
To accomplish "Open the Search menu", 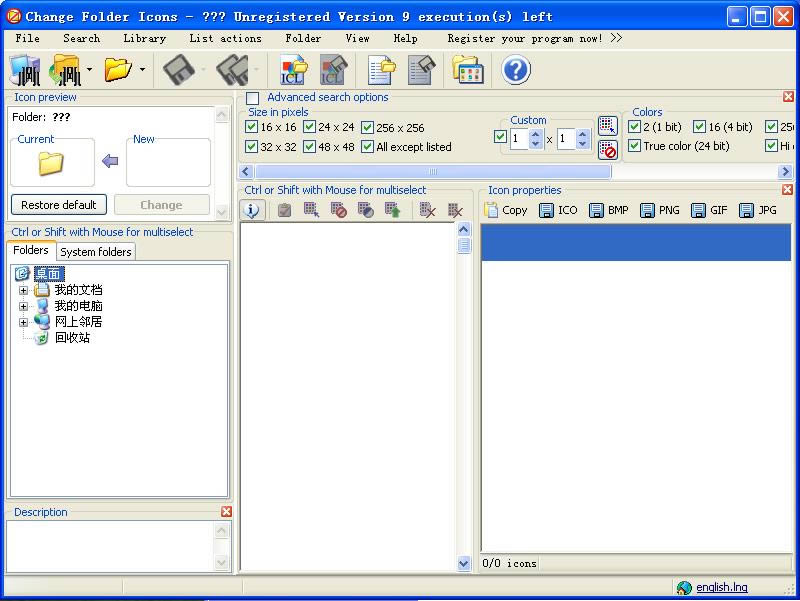I will pyautogui.click(x=82, y=38).
